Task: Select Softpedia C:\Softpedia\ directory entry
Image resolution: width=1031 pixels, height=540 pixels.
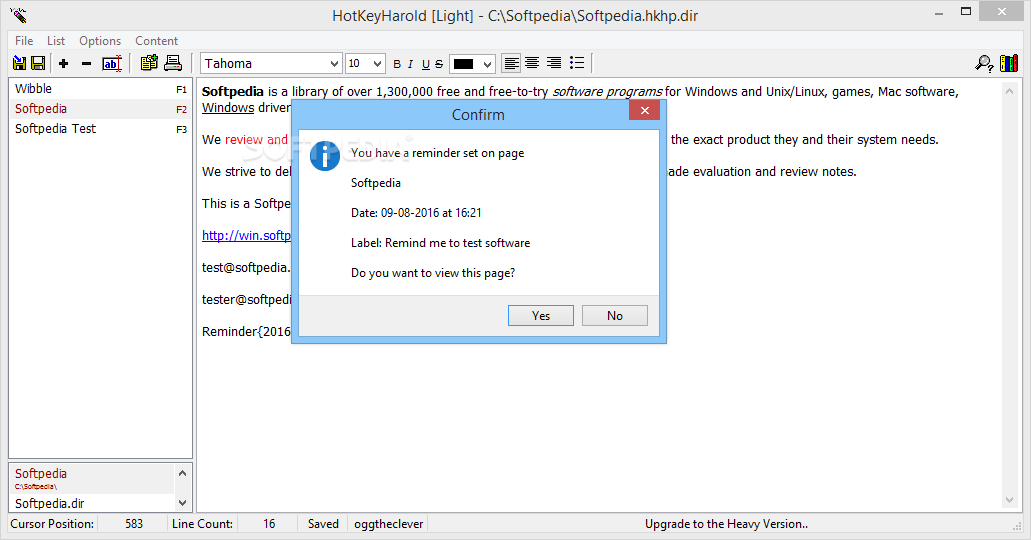Action: 92,479
